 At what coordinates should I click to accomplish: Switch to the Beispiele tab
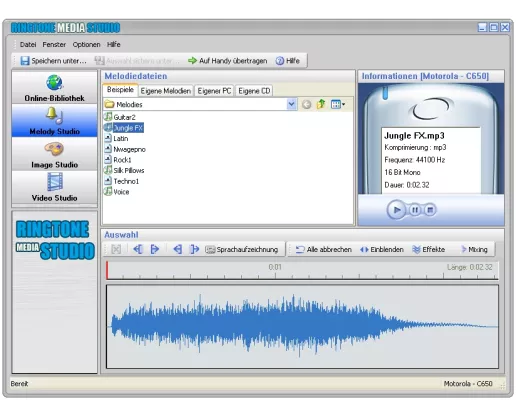tap(120, 90)
